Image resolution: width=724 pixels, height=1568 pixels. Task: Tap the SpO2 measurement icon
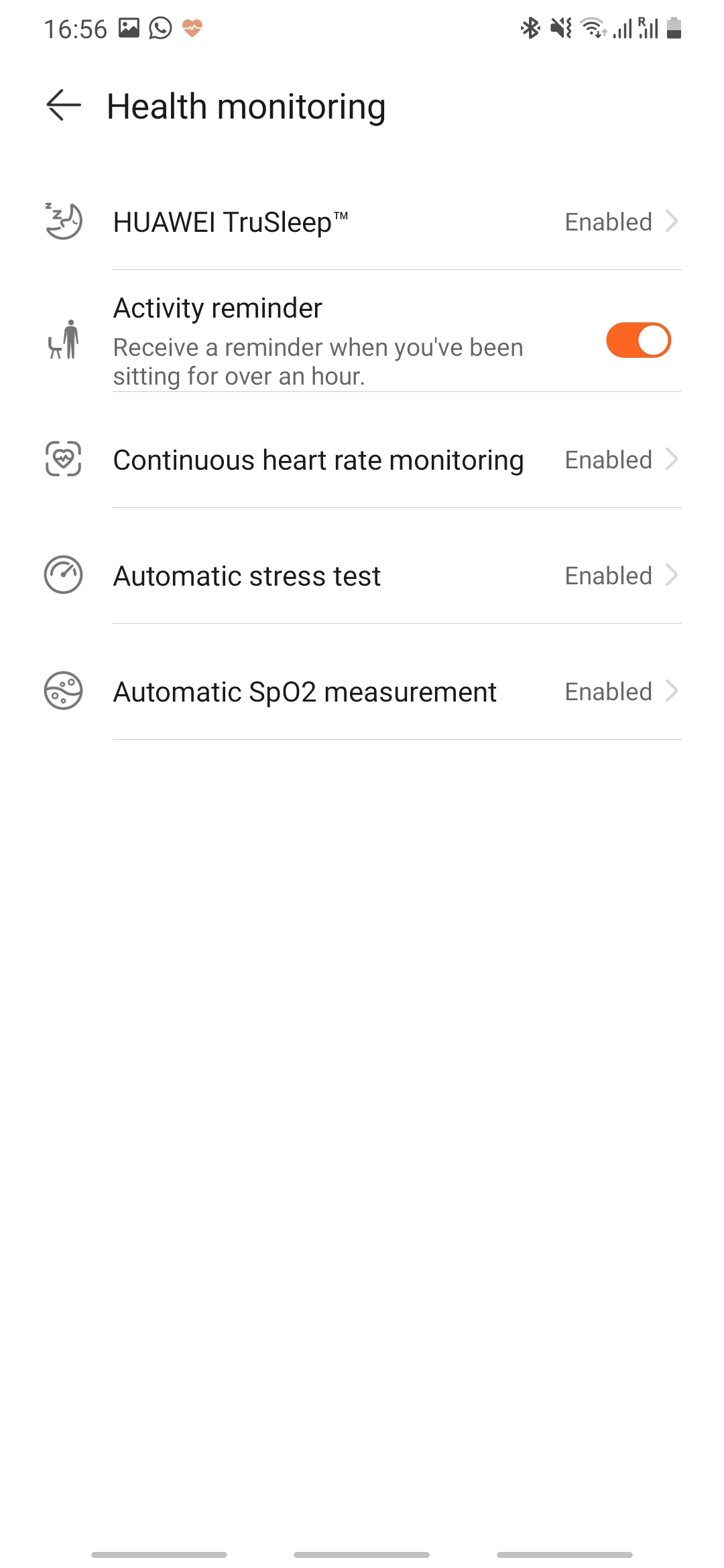coord(64,691)
